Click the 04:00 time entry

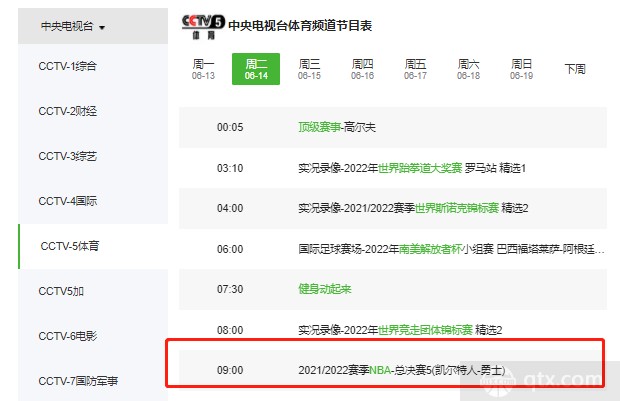[230, 208]
